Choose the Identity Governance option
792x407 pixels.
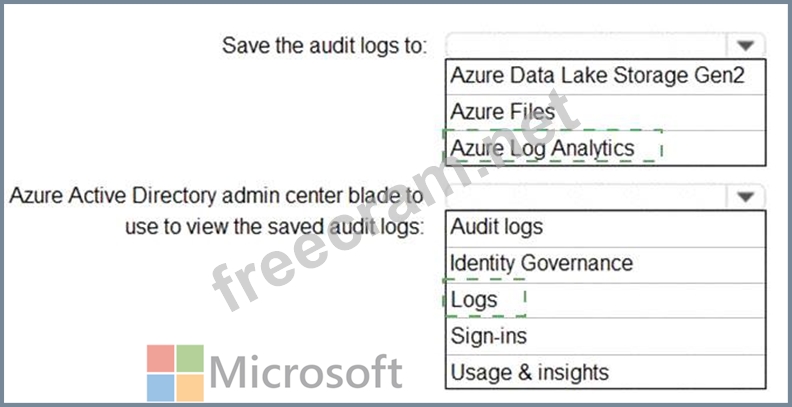click(541, 263)
